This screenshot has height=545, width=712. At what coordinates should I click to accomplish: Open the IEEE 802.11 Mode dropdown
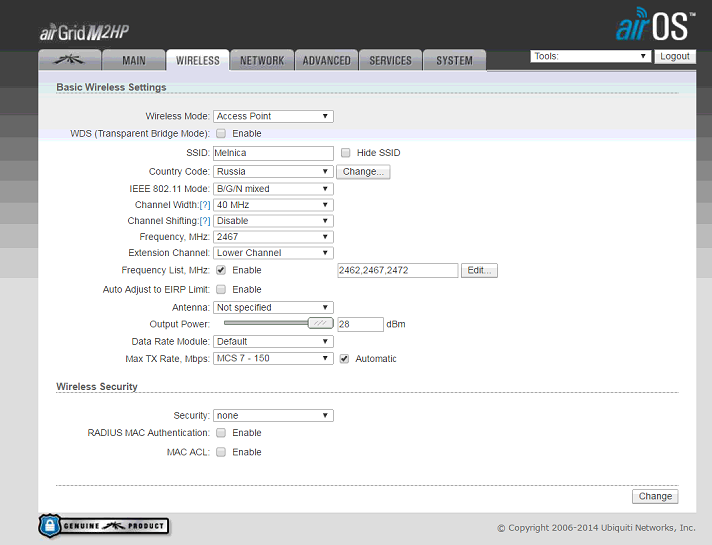tap(273, 189)
